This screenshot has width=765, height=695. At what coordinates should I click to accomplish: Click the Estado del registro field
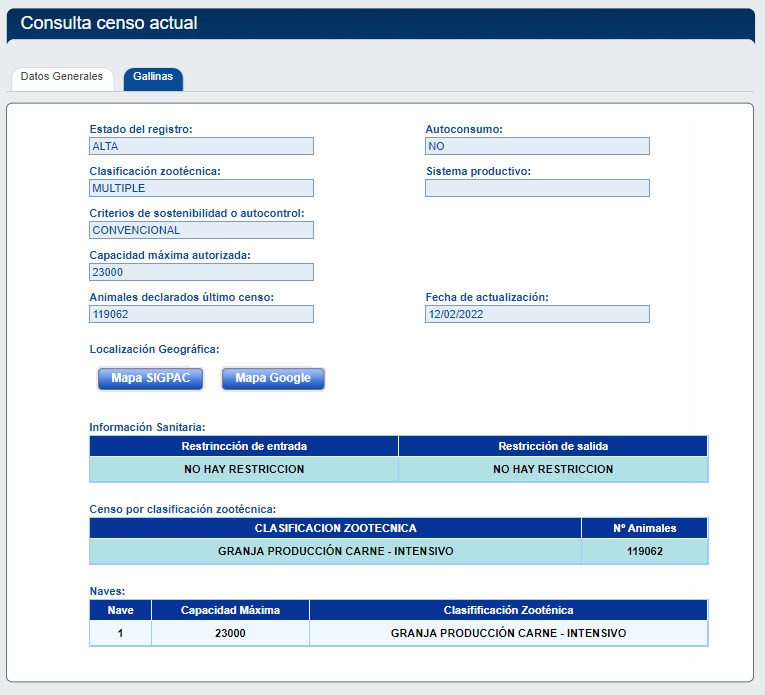coord(201,146)
